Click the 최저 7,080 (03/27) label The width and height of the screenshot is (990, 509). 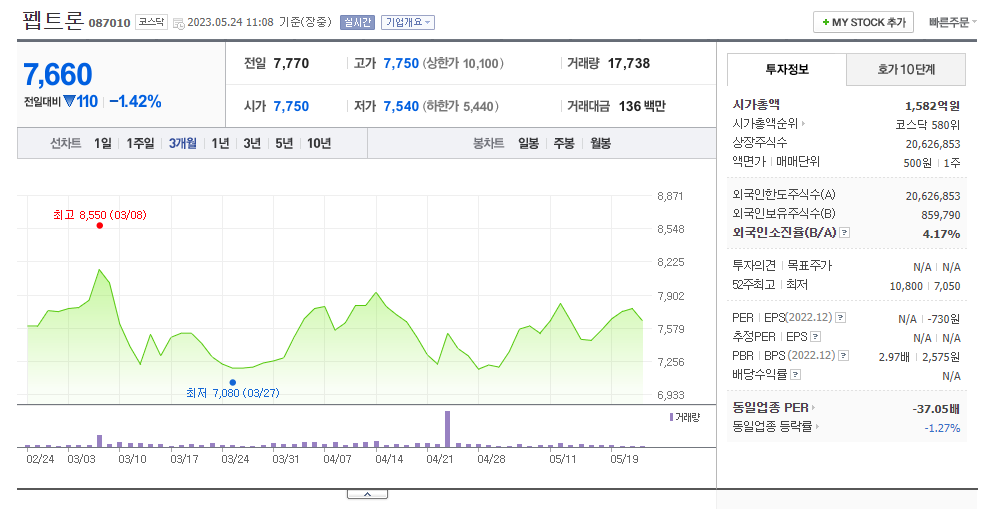(233, 393)
